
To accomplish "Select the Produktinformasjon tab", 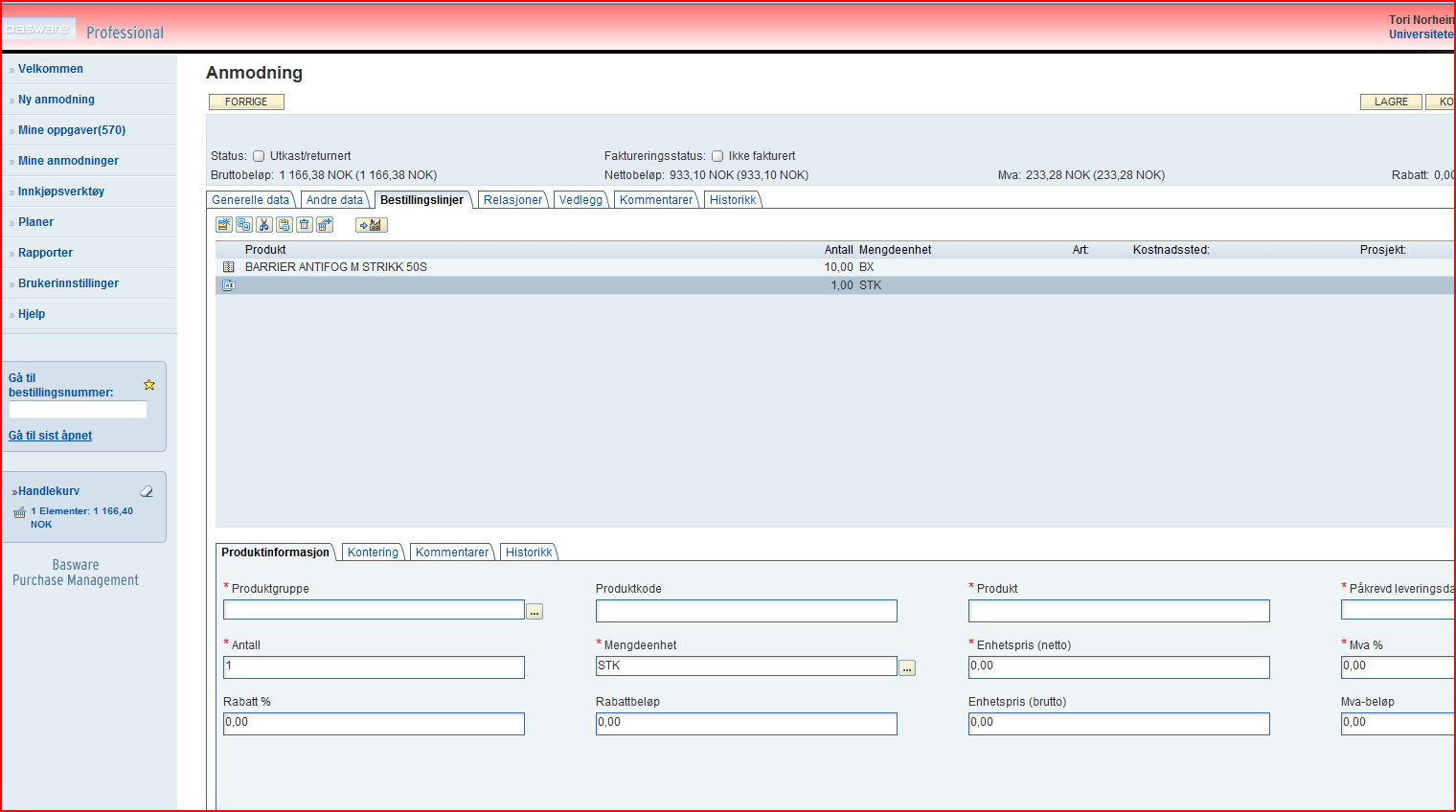I will tap(276, 553).
